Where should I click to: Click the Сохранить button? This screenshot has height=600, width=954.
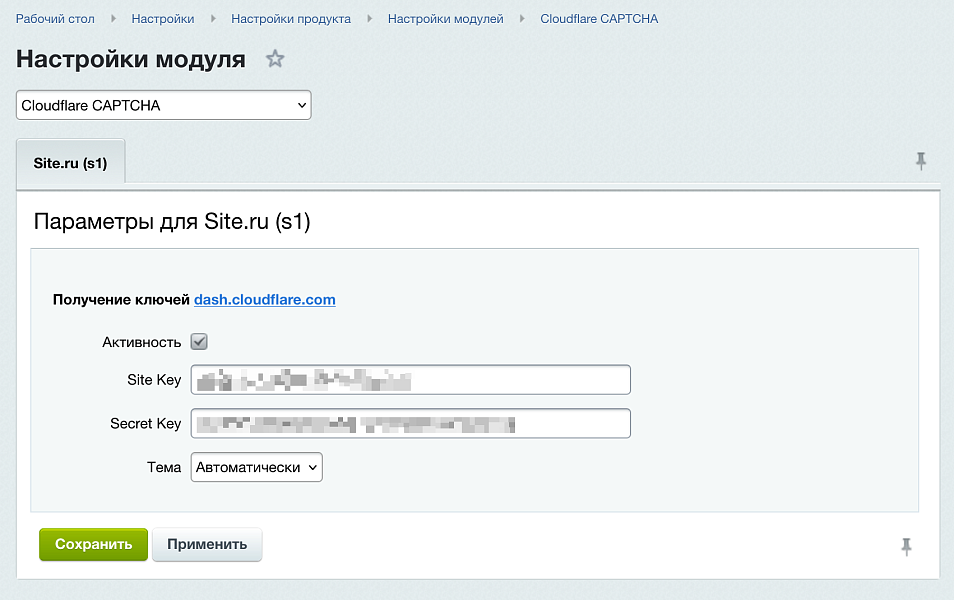tap(92, 544)
